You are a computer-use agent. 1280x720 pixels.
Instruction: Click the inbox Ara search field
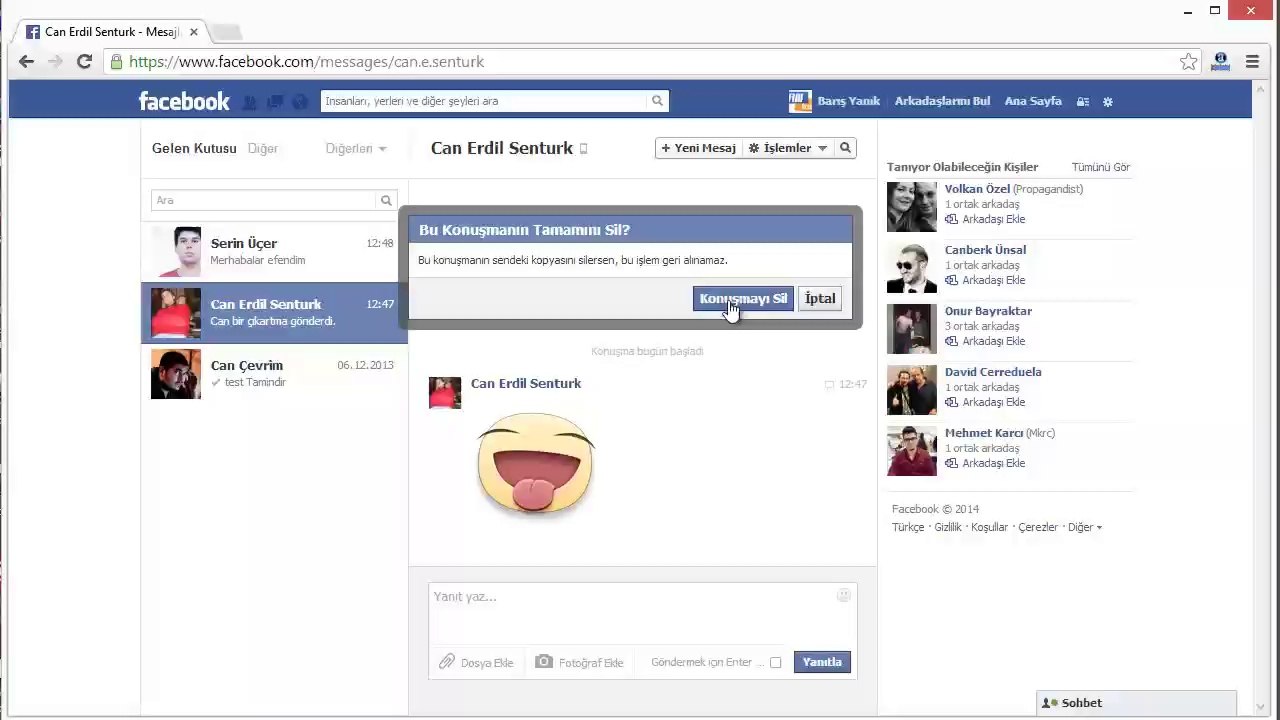tap(264, 200)
